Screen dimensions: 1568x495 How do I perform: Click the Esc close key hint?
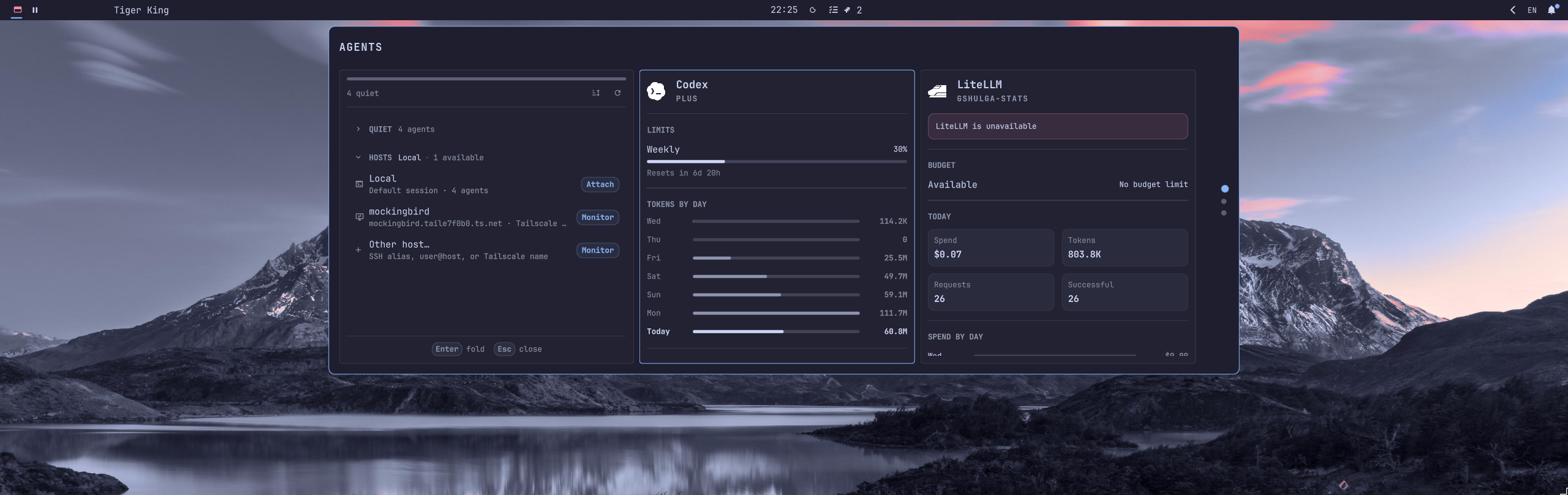point(518,349)
